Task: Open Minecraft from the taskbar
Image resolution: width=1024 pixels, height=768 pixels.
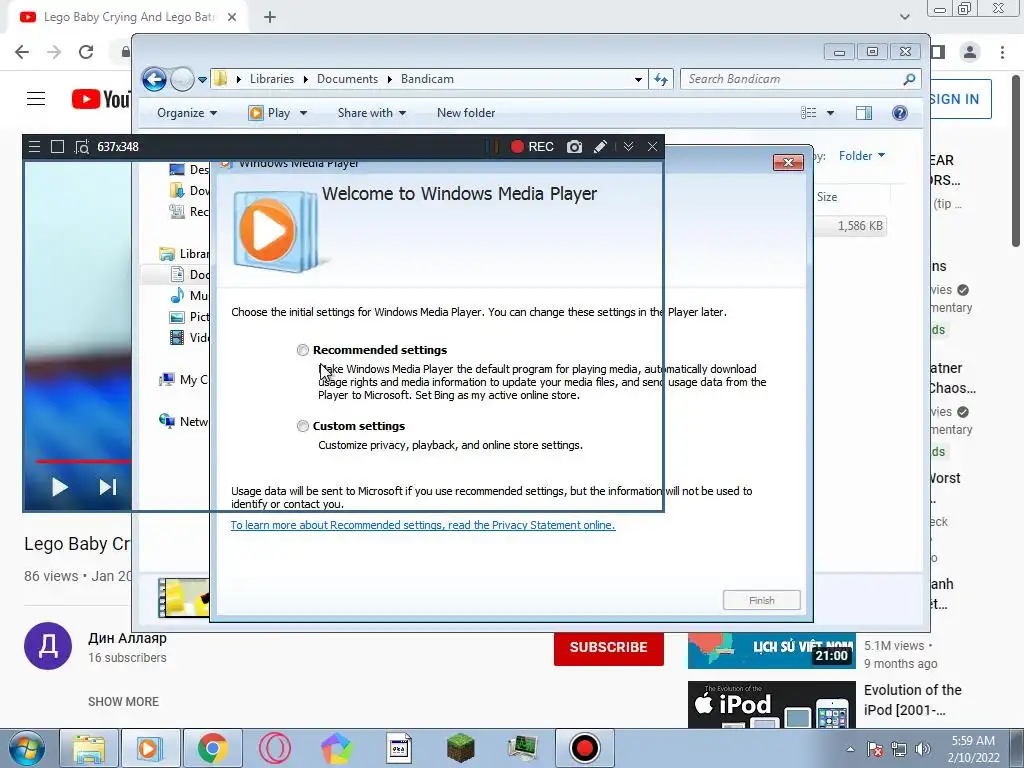Action: coord(460,748)
